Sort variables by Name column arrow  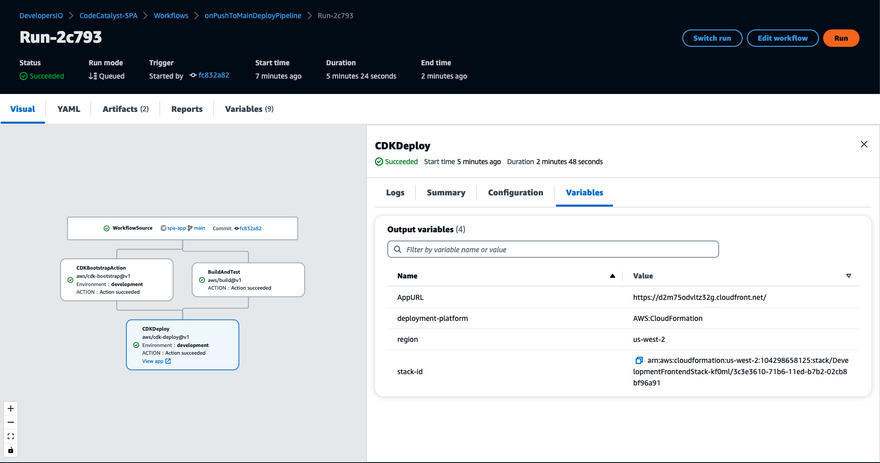(612, 276)
